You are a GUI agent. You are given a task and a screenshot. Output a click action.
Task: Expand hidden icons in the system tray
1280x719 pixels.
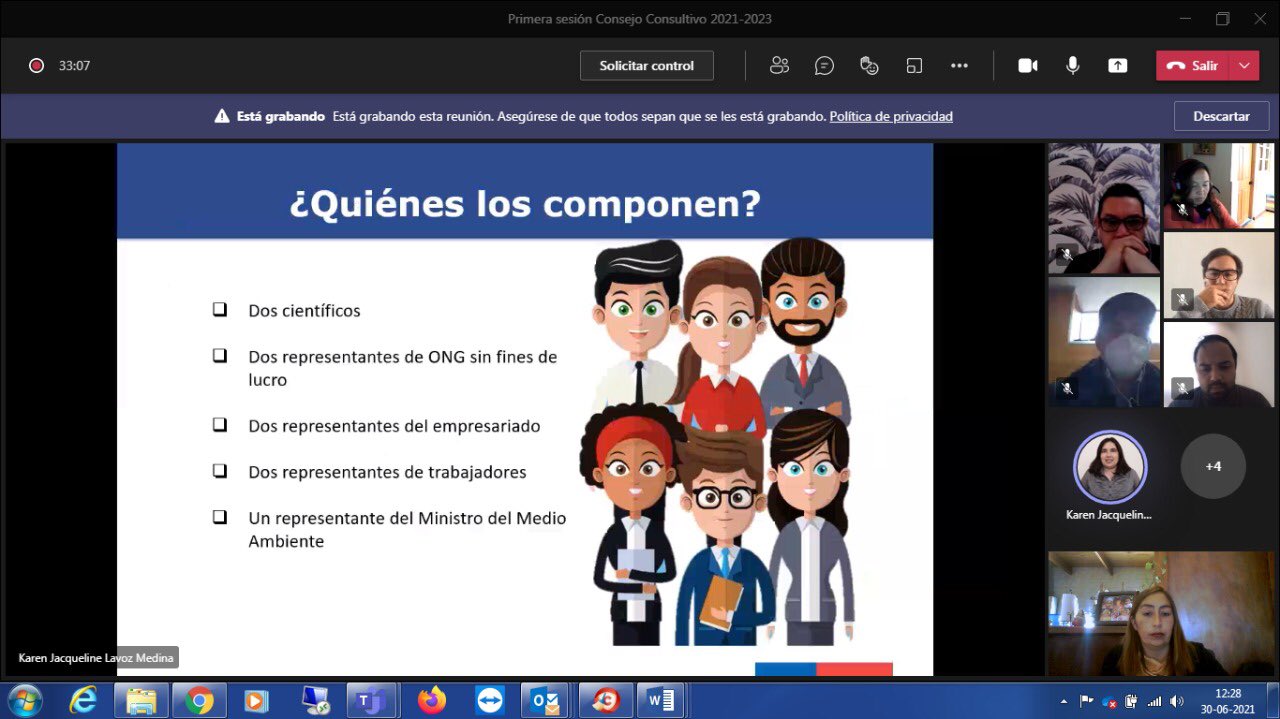(1064, 700)
